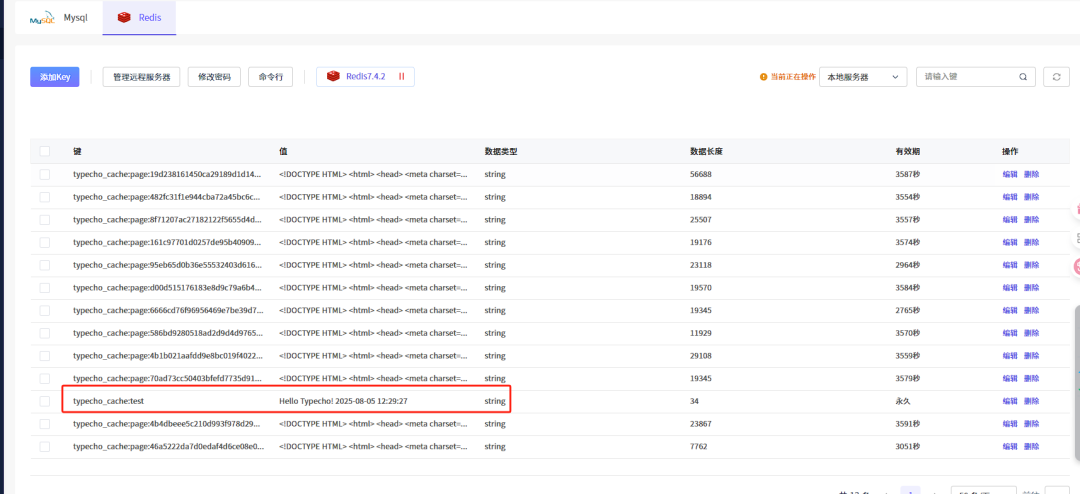1080x494 pixels.
Task: Click the 值 column header
Action: (283, 151)
